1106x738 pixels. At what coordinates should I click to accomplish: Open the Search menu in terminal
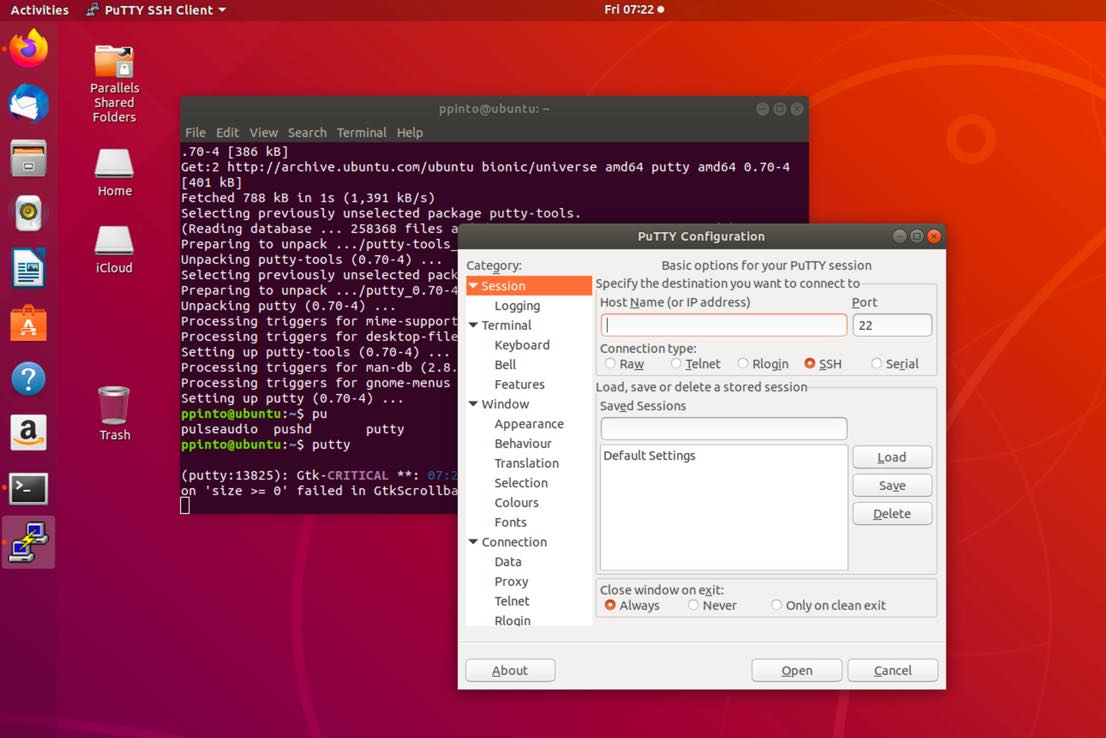click(307, 132)
